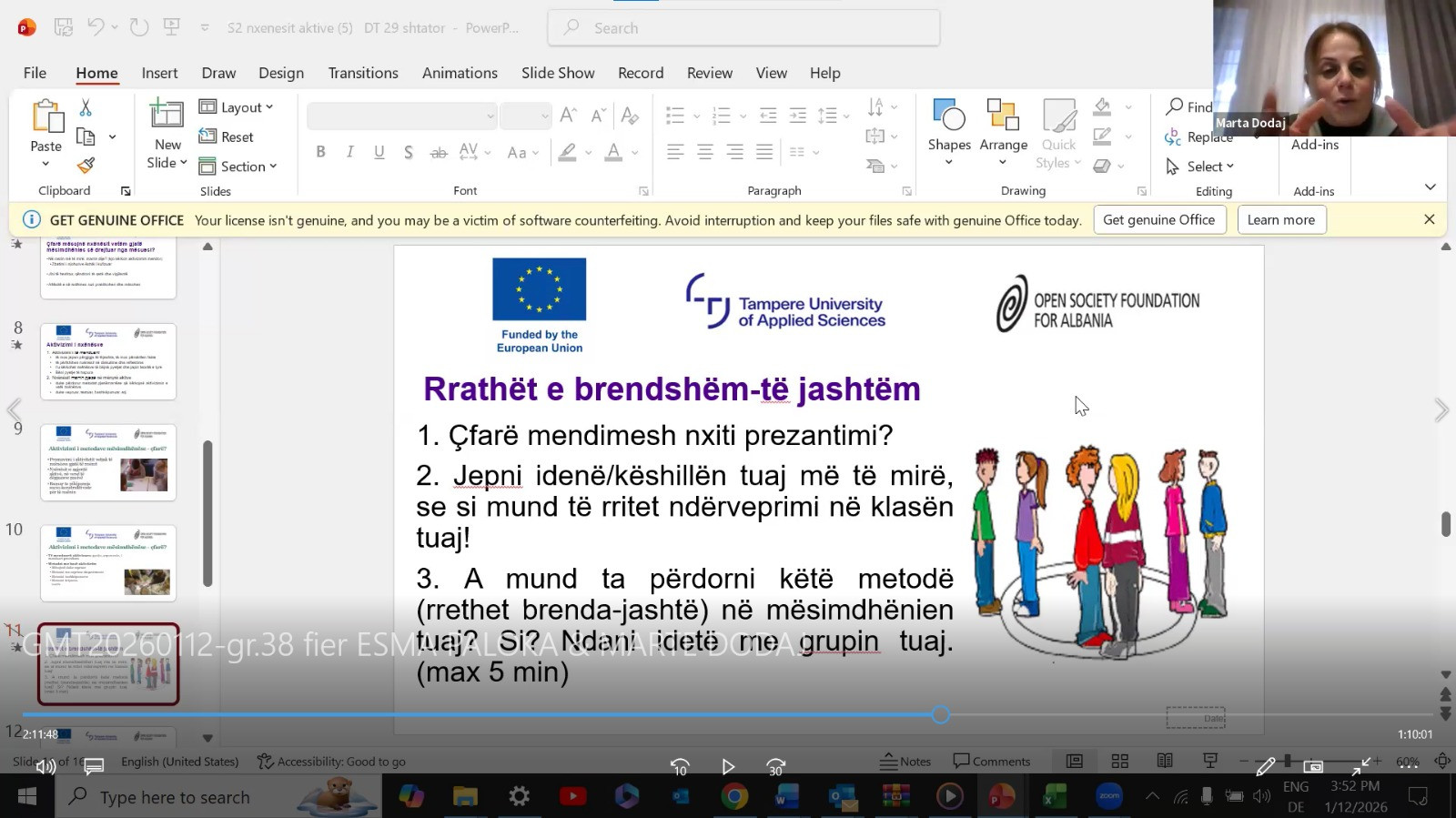Toggle Text Shadow
The height and width of the screenshot is (818, 1456).
pos(409,152)
